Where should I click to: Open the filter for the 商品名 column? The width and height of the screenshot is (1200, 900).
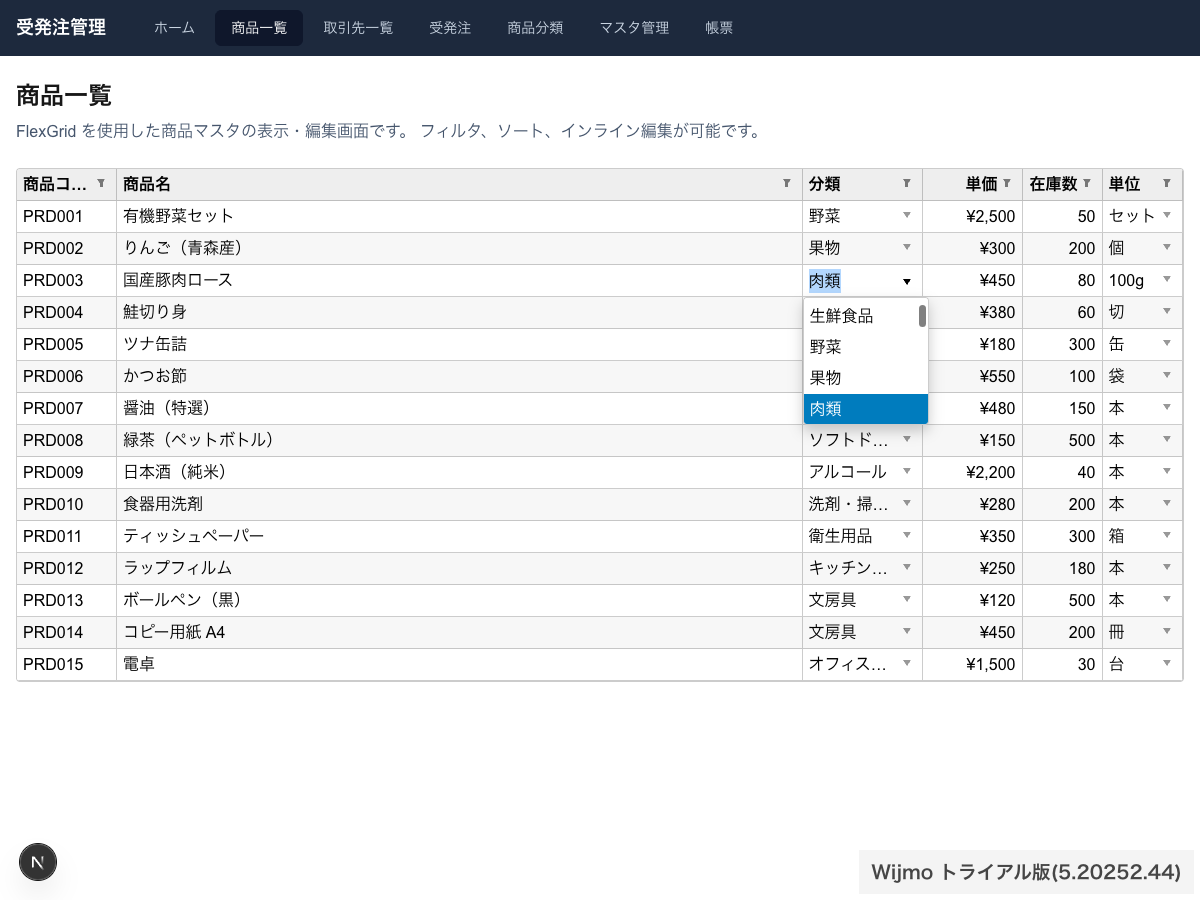[x=785, y=184]
